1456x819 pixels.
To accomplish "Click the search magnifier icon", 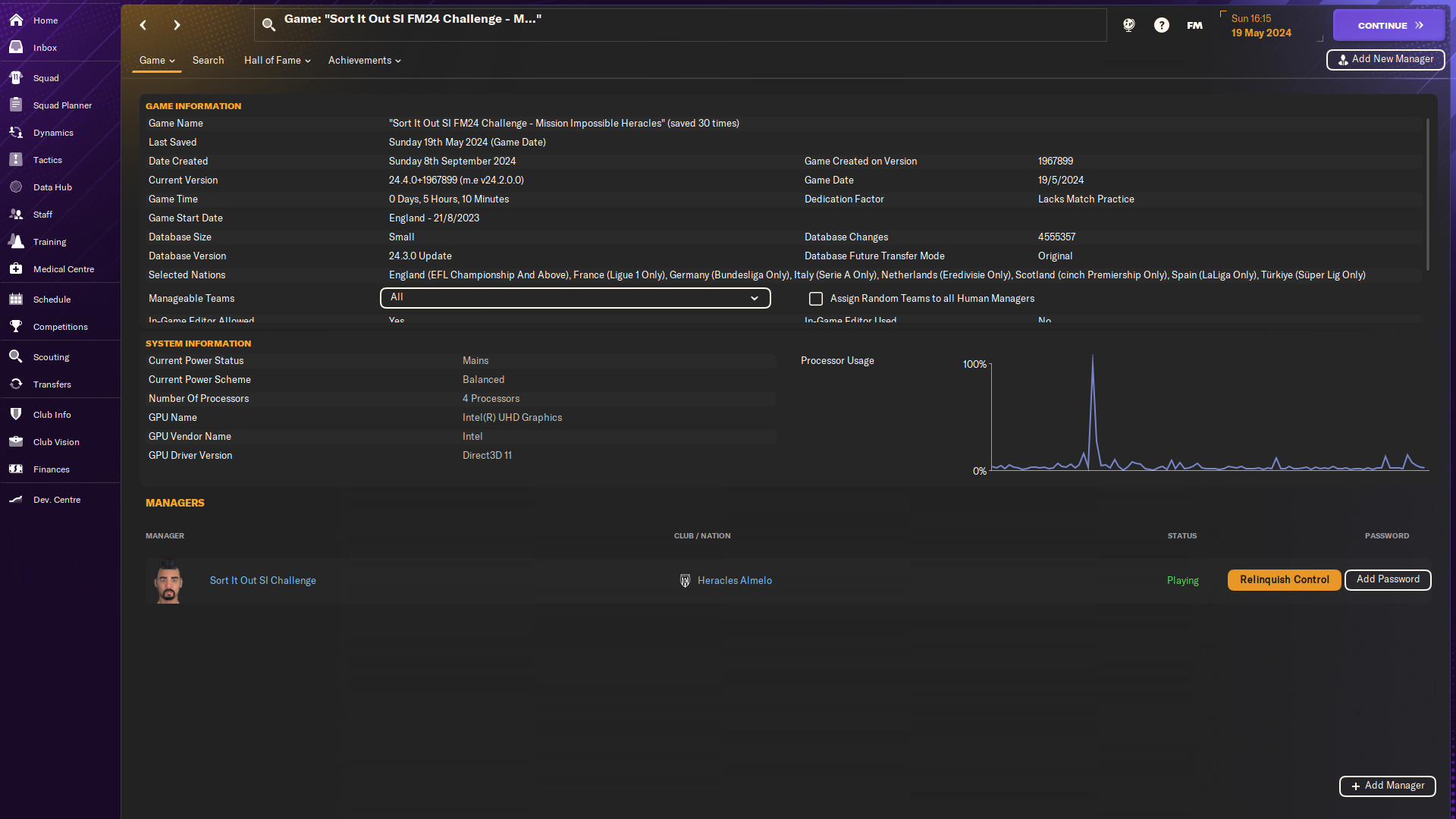I will pyautogui.click(x=268, y=25).
